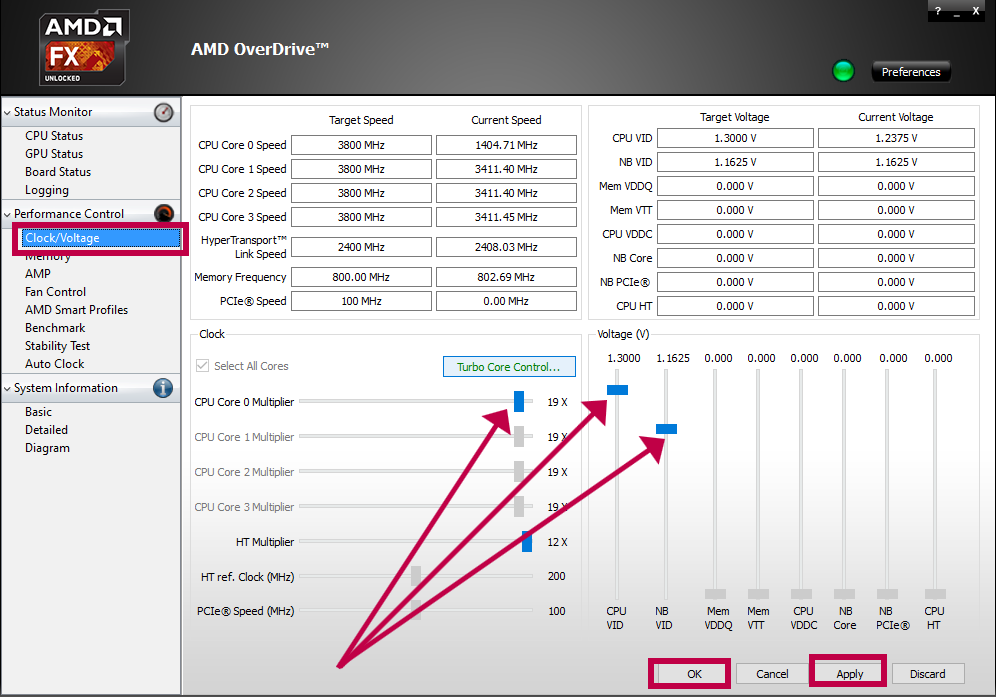The width and height of the screenshot is (996, 697).
Task: Click the CPU VID target voltage field
Action: click(736, 138)
